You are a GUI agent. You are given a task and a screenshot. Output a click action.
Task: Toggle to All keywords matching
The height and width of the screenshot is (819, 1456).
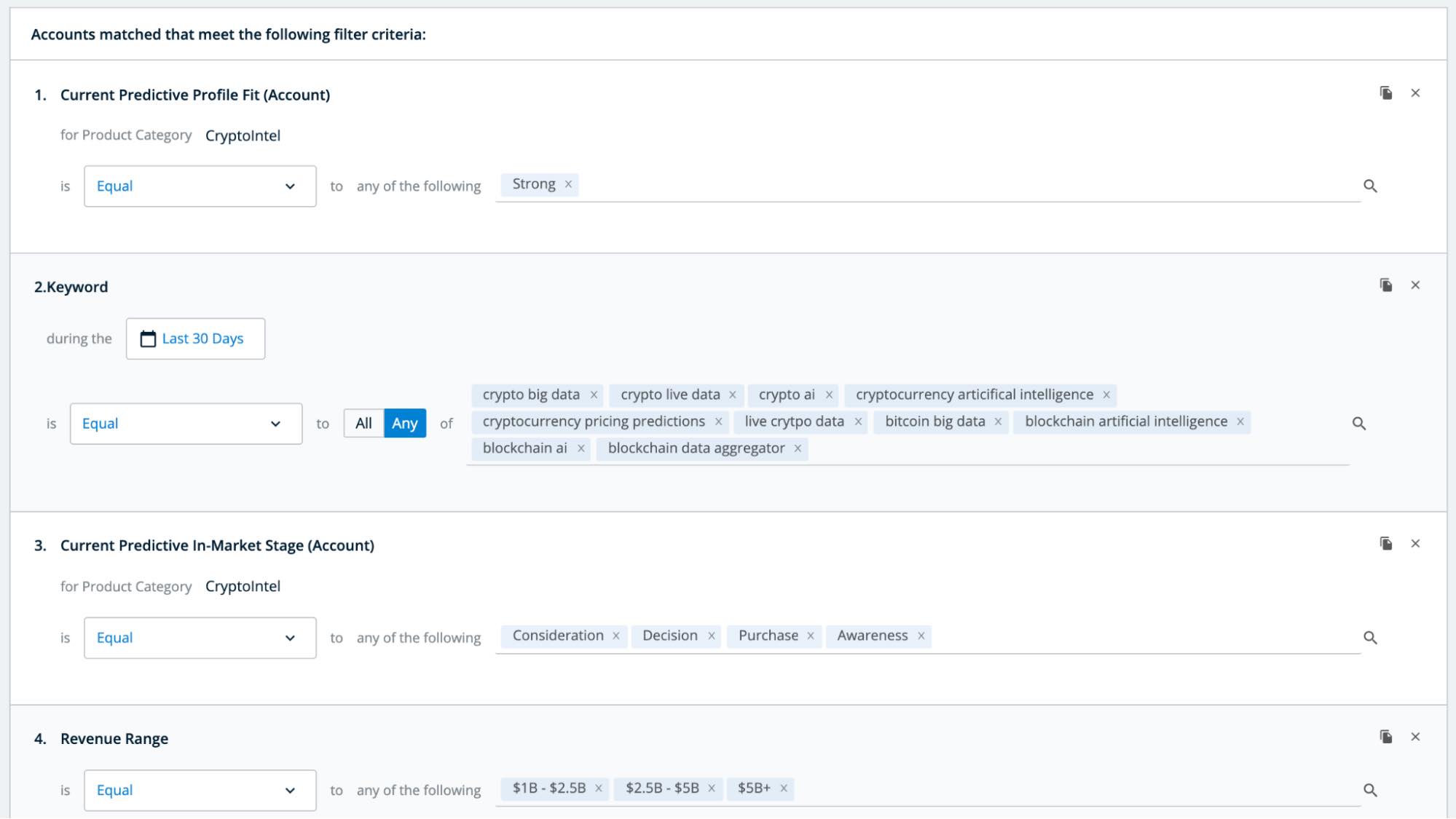tap(363, 423)
